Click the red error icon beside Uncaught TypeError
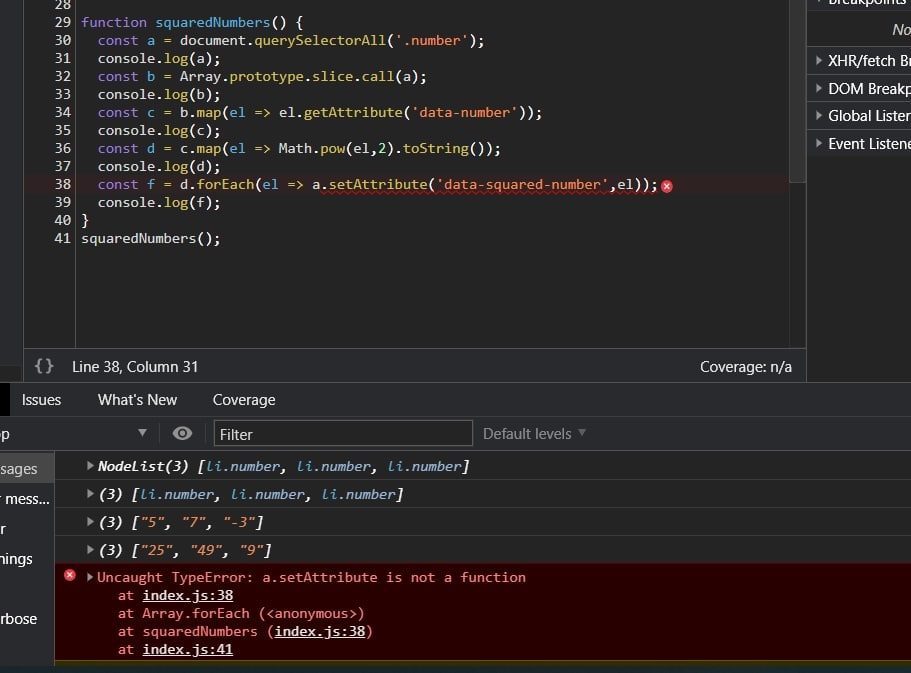911x673 pixels. pos(70,575)
